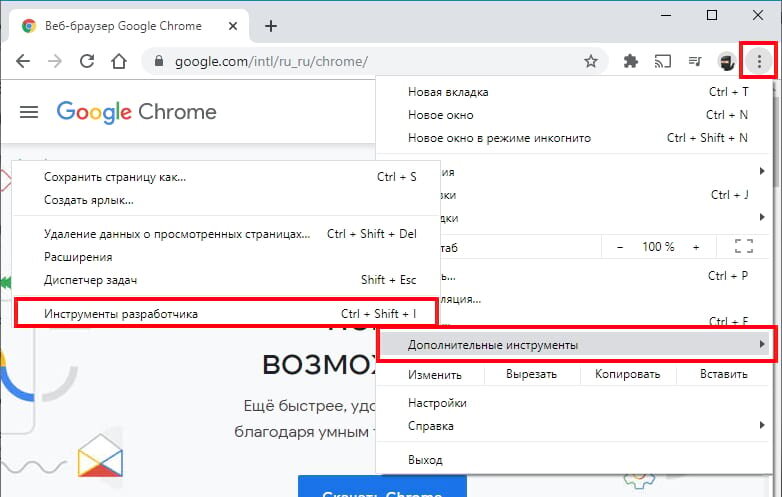This screenshot has height=497, width=782.
Task: Click Копировать in the edit row
Action: (627, 374)
